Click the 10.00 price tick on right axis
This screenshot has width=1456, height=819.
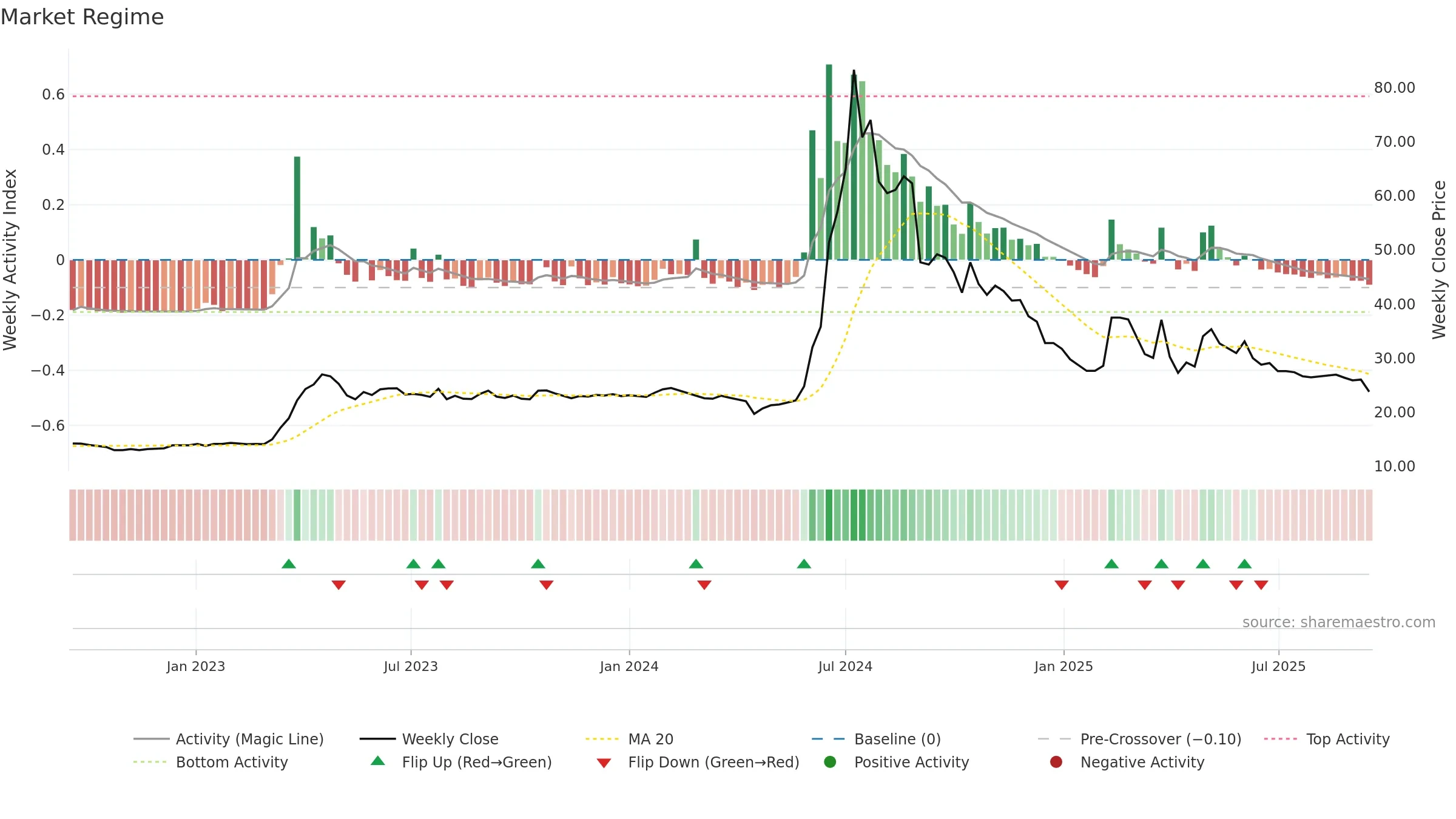1395,467
